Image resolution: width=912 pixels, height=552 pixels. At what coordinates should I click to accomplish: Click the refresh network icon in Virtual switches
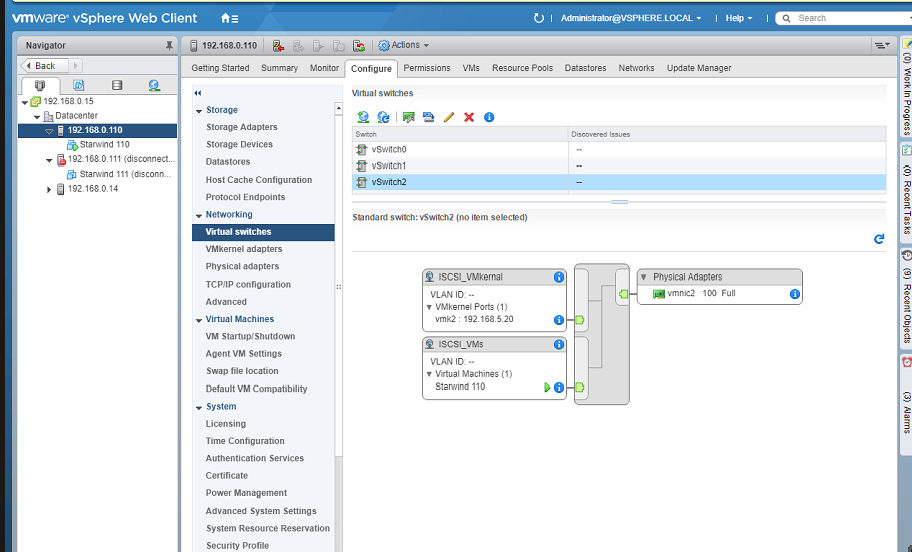(383, 117)
